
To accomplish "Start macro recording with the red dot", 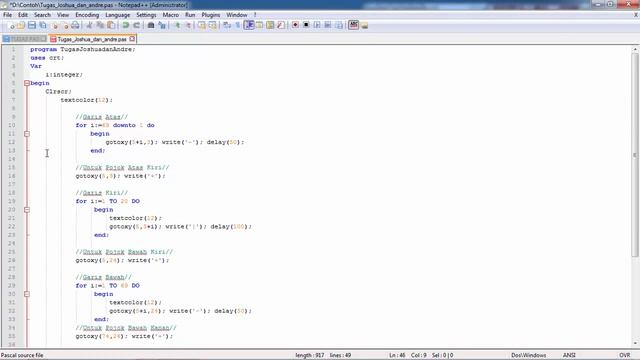I will tap(295, 25).
